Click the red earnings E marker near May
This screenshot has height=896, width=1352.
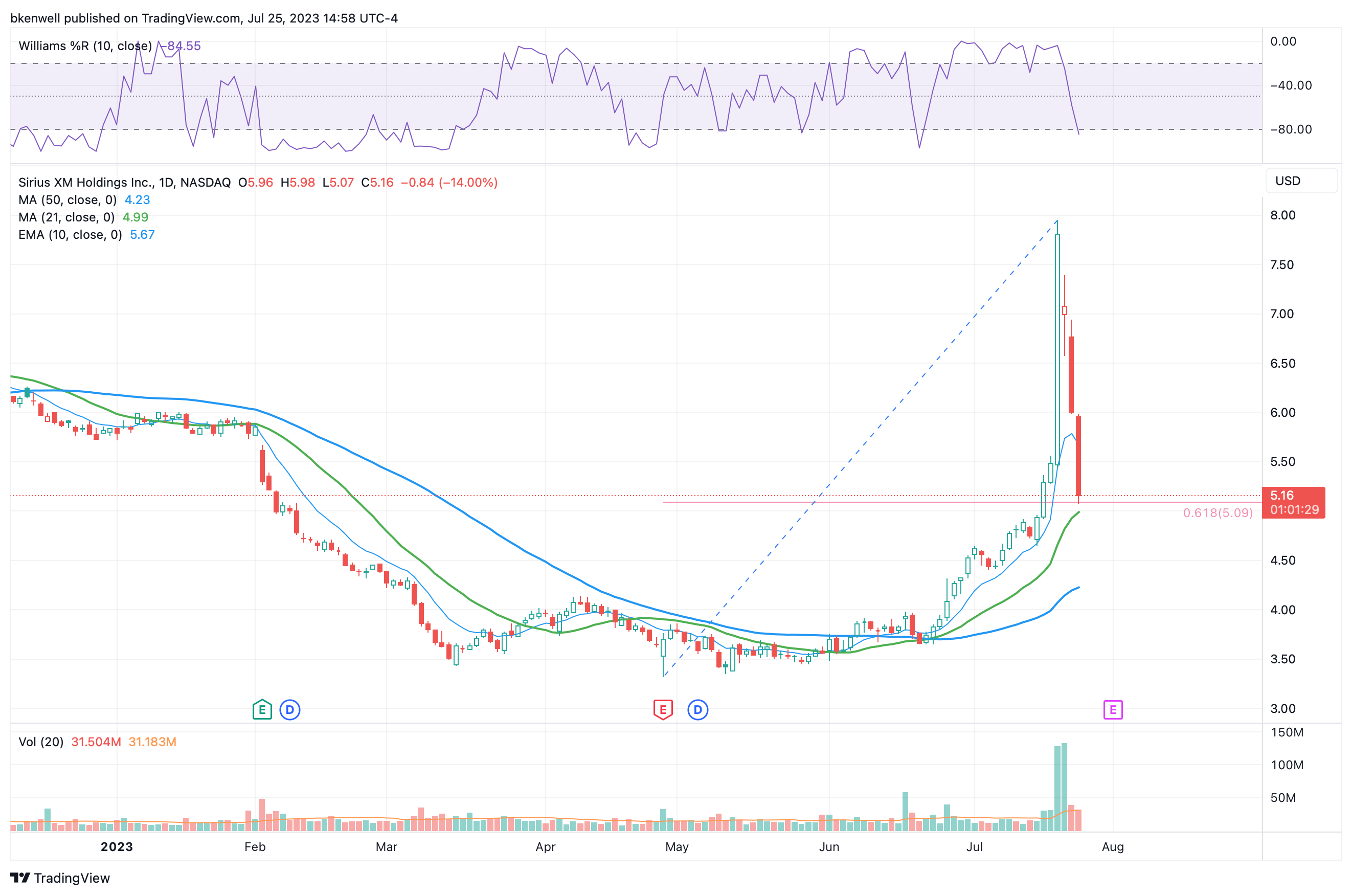point(663,710)
